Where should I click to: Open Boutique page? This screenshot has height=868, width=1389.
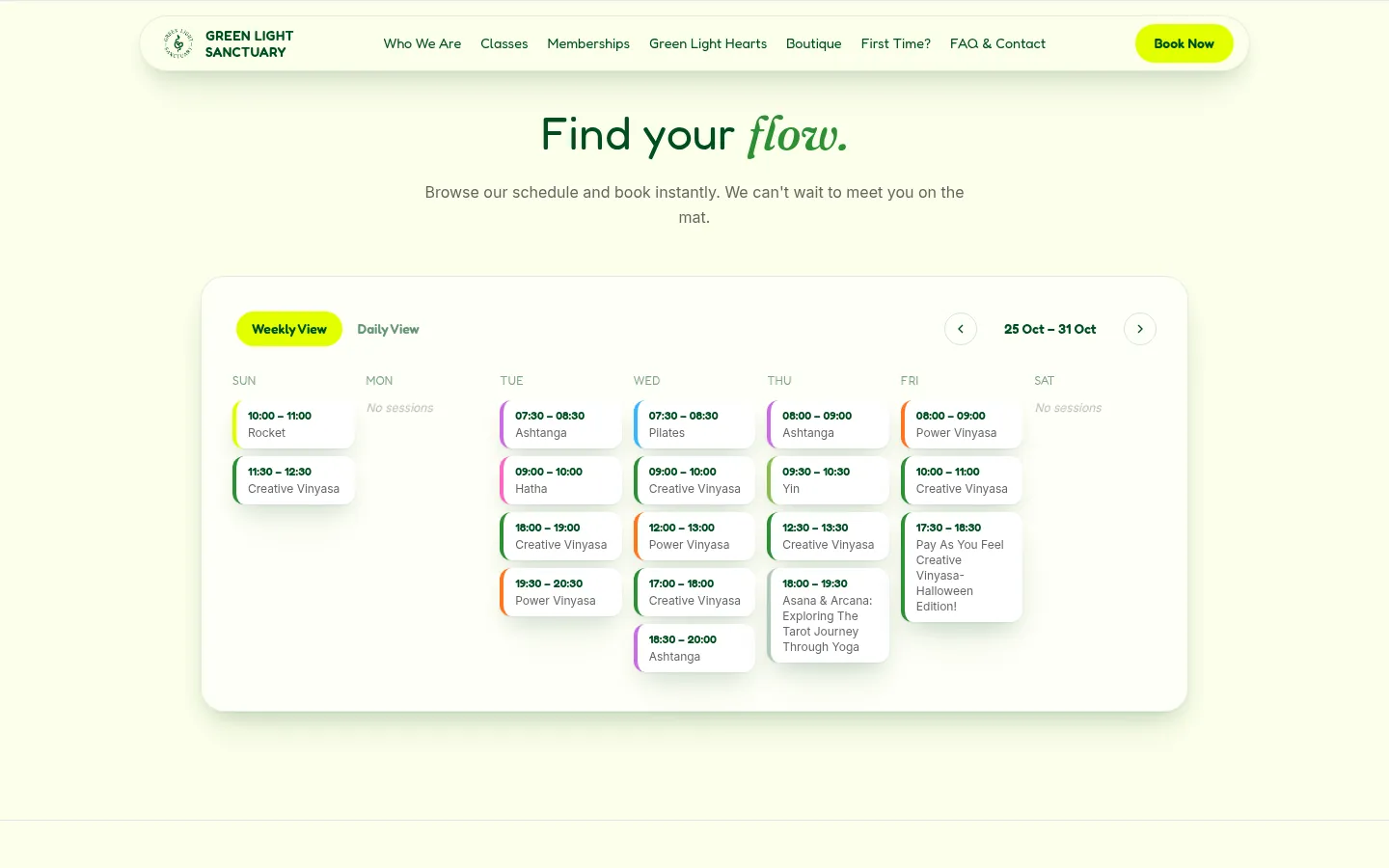[x=814, y=43]
